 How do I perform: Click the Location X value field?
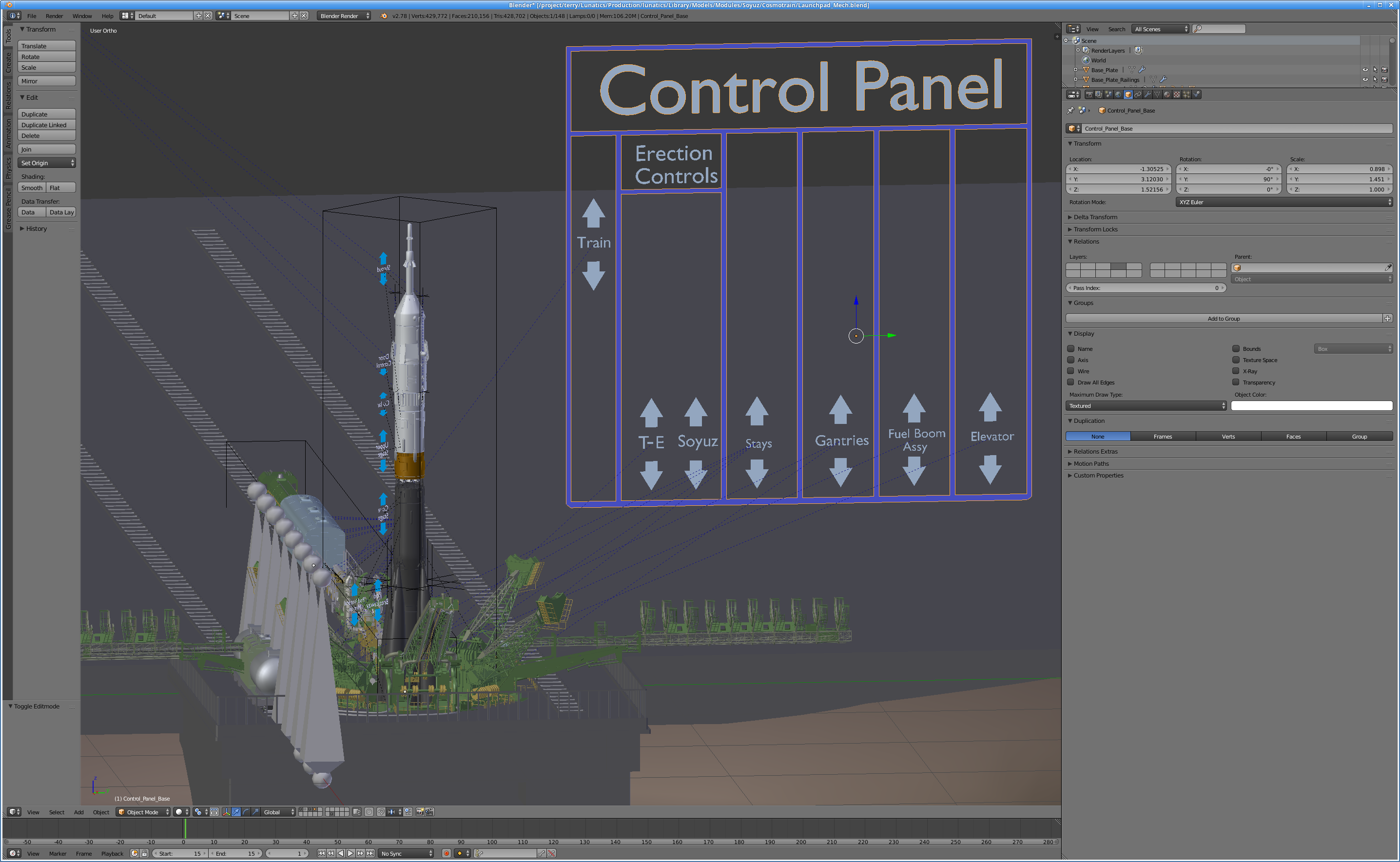pyautogui.click(x=1118, y=169)
